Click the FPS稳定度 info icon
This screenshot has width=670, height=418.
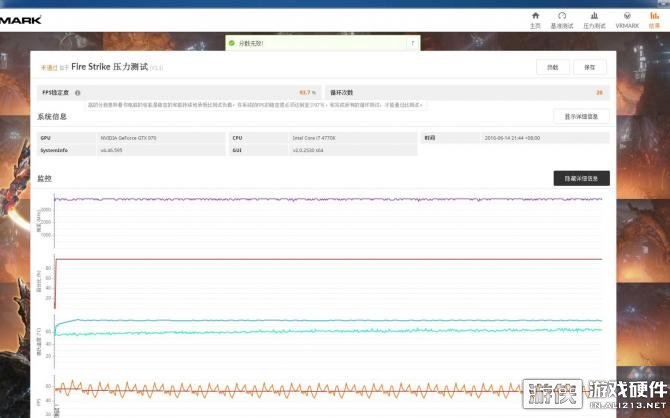tap(78, 93)
